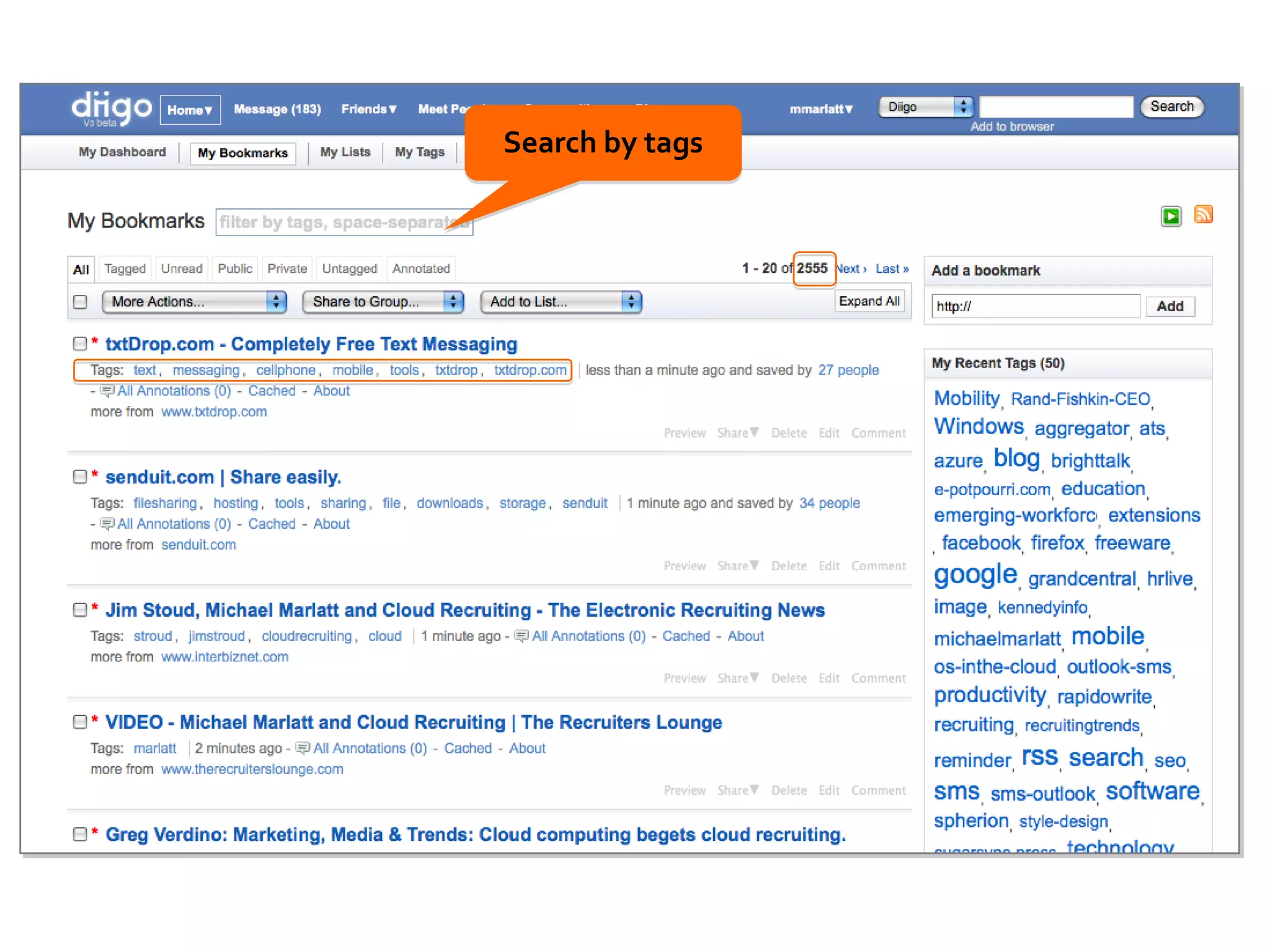Open the orange RSS feed icon
The width and height of the screenshot is (1270, 952).
click(x=1203, y=214)
